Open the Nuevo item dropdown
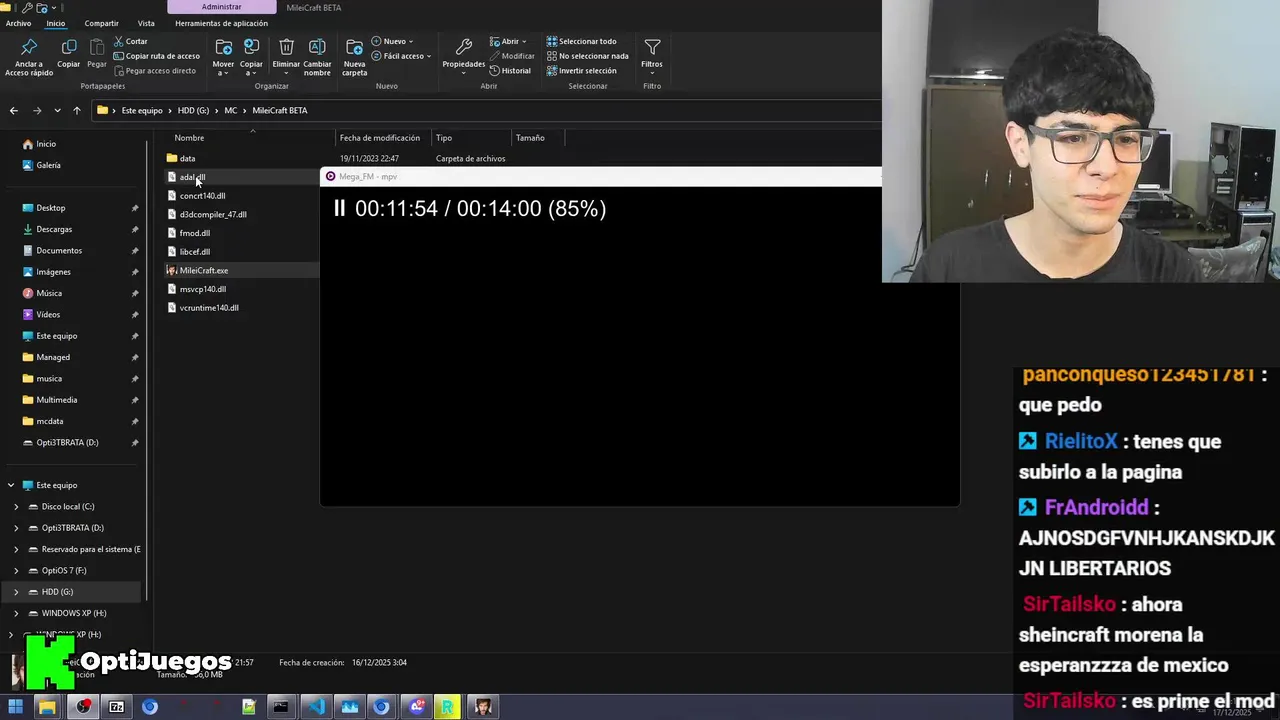The image size is (1280, 720). (x=392, y=41)
